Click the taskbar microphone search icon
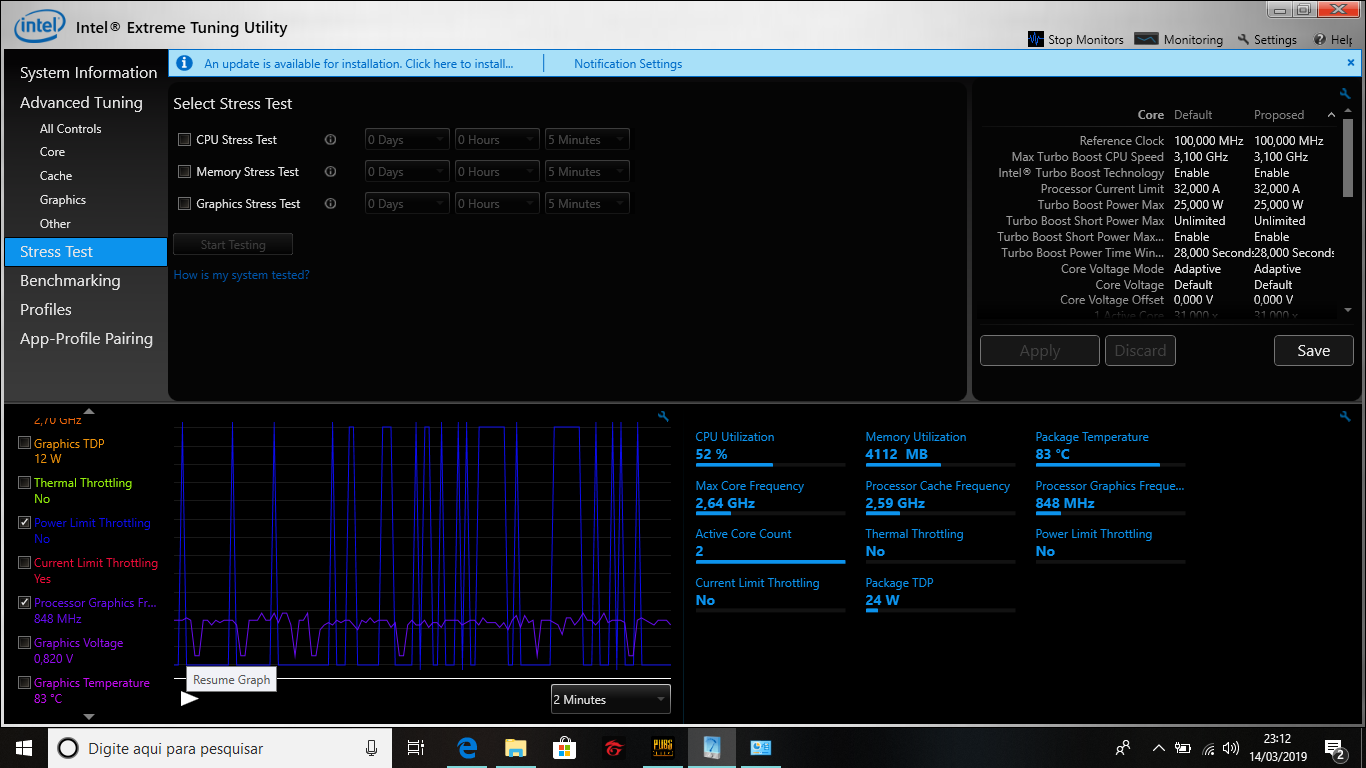 [372, 748]
